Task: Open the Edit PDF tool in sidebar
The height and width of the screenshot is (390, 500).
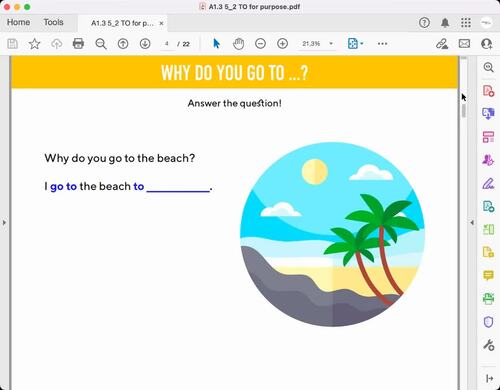Action: coord(488,137)
